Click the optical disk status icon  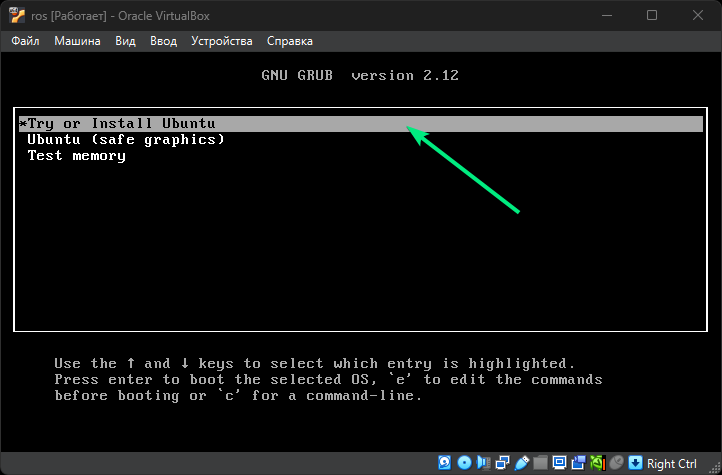(x=465, y=463)
